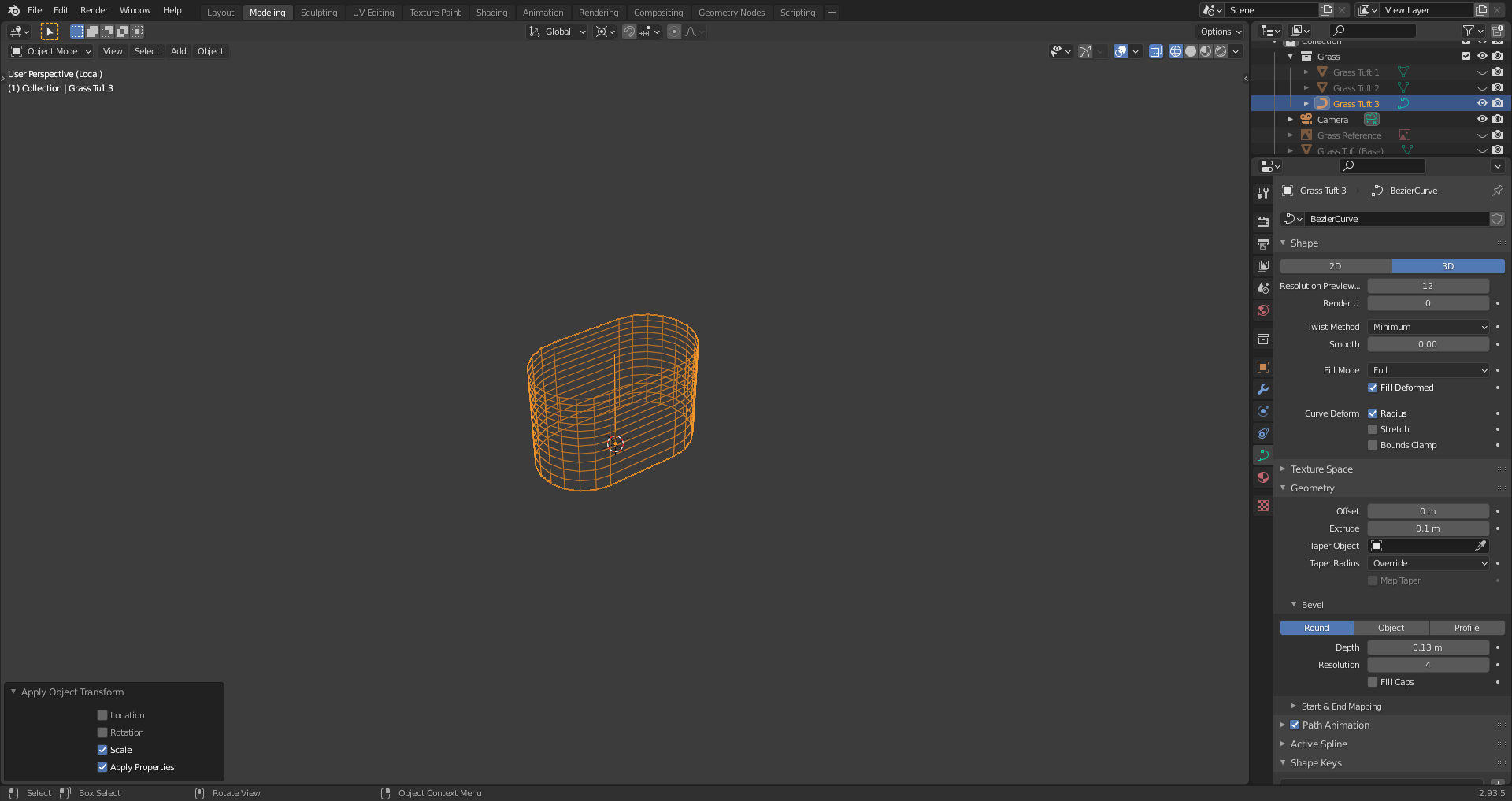Image resolution: width=1512 pixels, height=801 pixels.
Task: Open the Physics properties tab icon
Action: point(1263,411)
